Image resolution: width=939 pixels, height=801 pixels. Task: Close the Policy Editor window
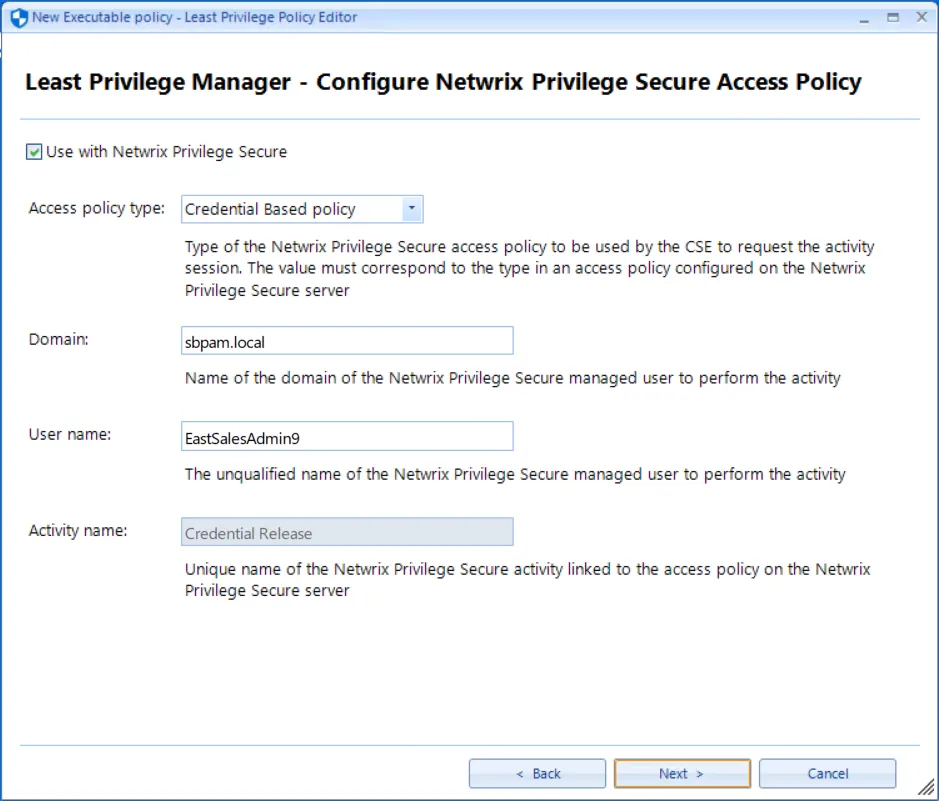(x=922, y=17)
